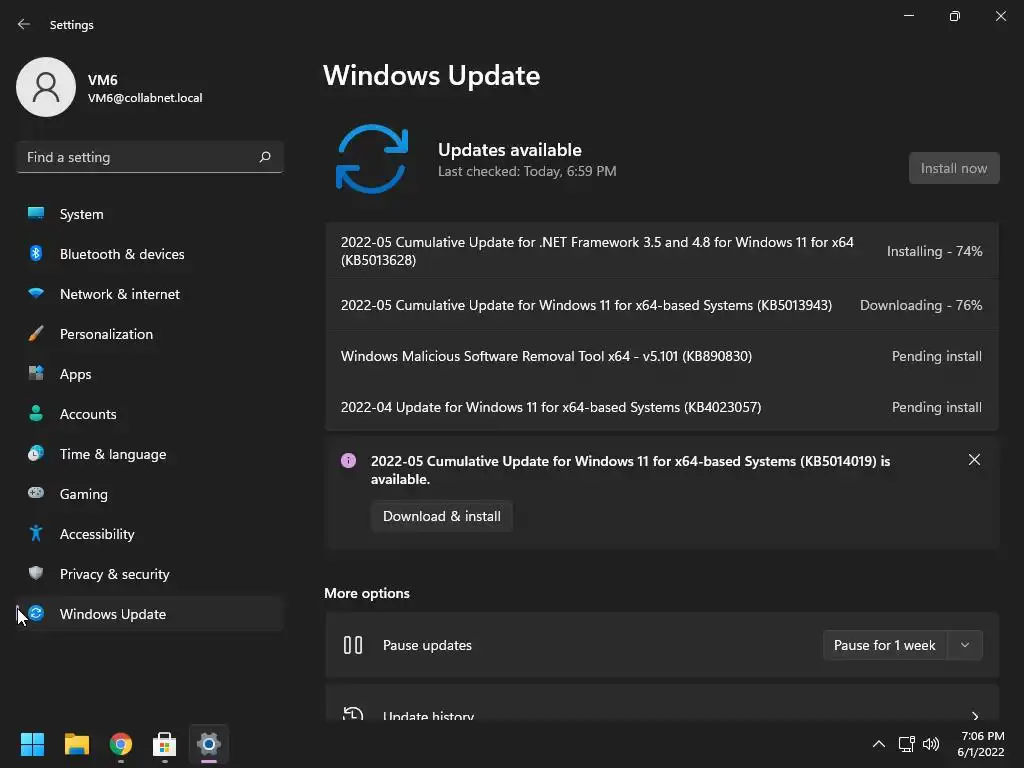This screenshot has width=1024, height=768.
Task: Click the VM6@collabnet.local account email
Action: 145,98
